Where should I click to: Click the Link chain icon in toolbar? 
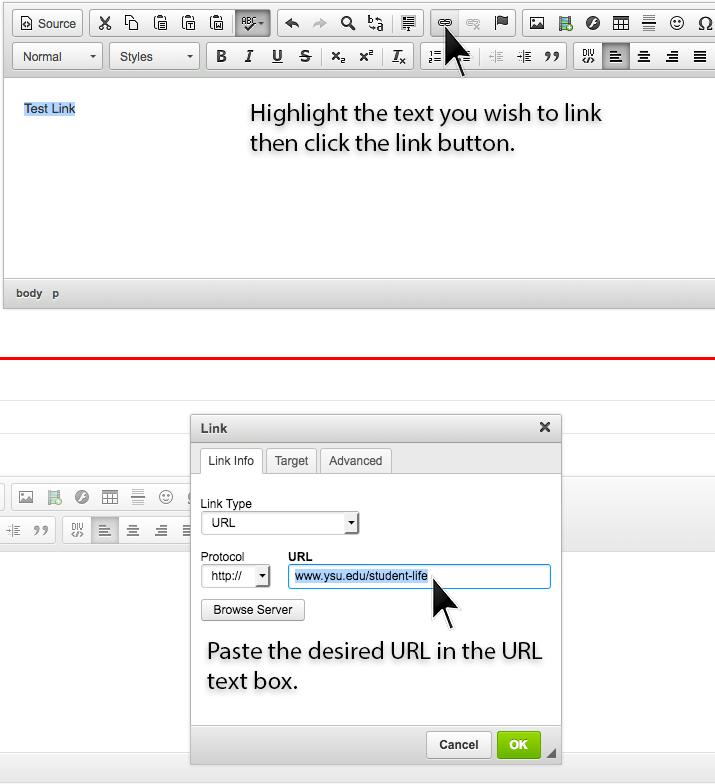(x=445, y=23)
